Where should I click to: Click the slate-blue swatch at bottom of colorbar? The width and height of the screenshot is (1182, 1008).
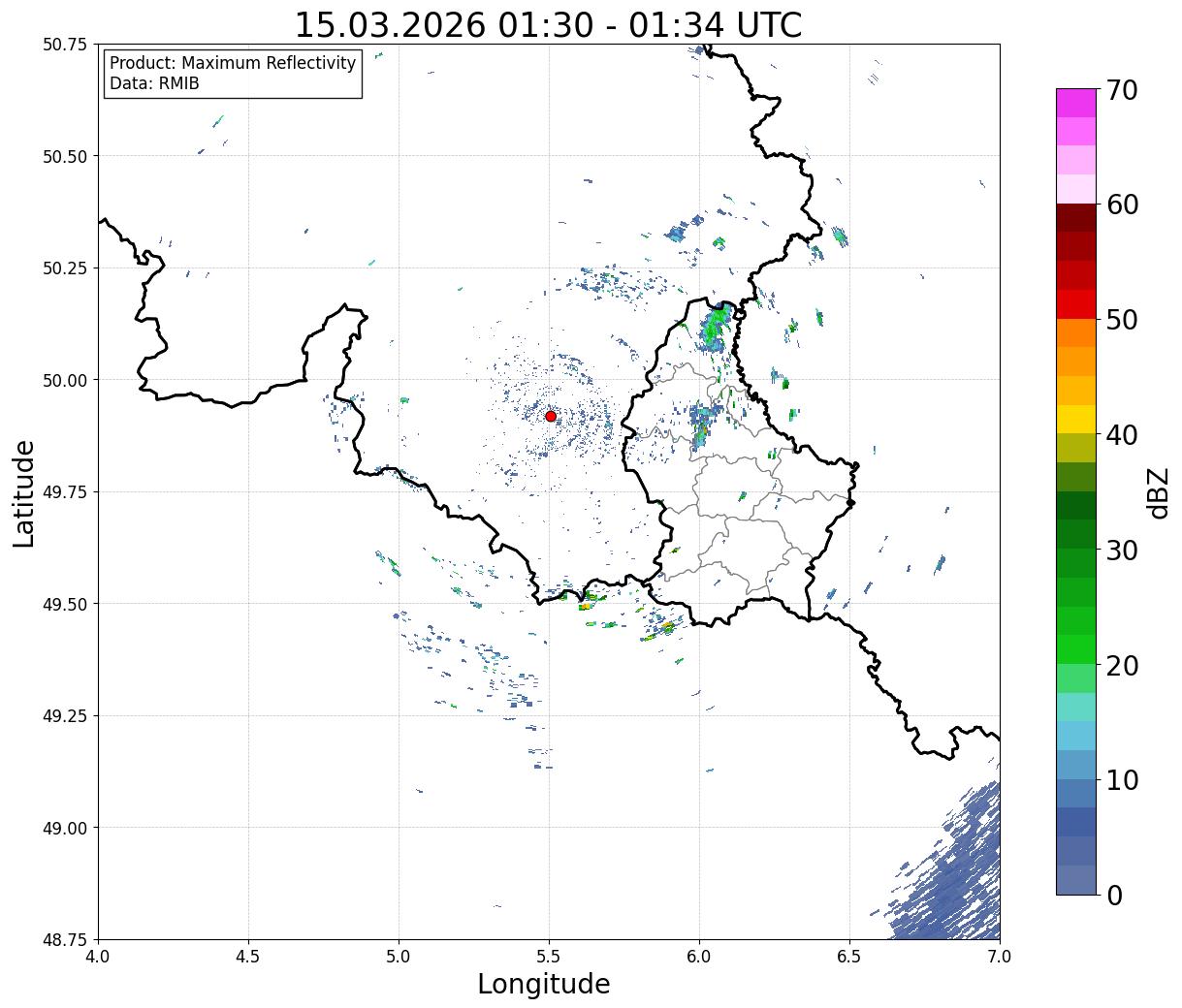click(1076, 879)
